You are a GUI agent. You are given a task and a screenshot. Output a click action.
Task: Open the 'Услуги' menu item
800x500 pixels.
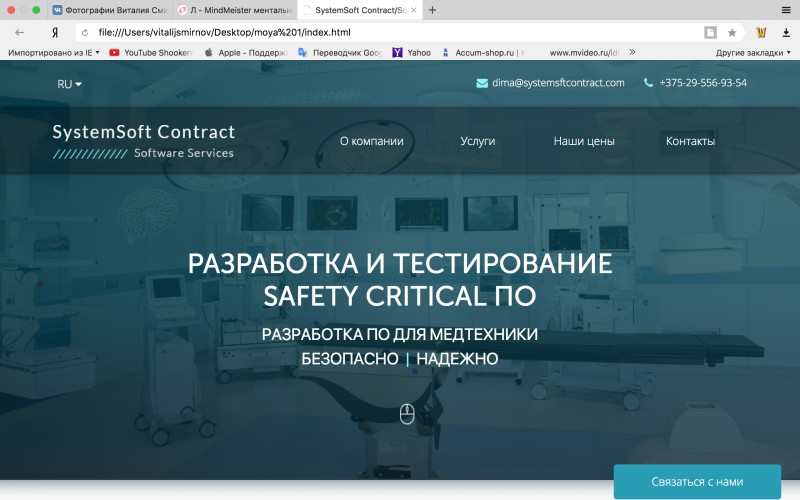tap(478, 141)
